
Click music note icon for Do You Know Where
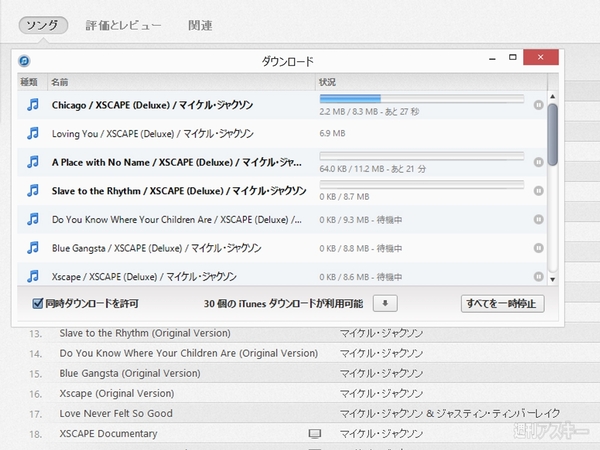(x=33, y=219)
